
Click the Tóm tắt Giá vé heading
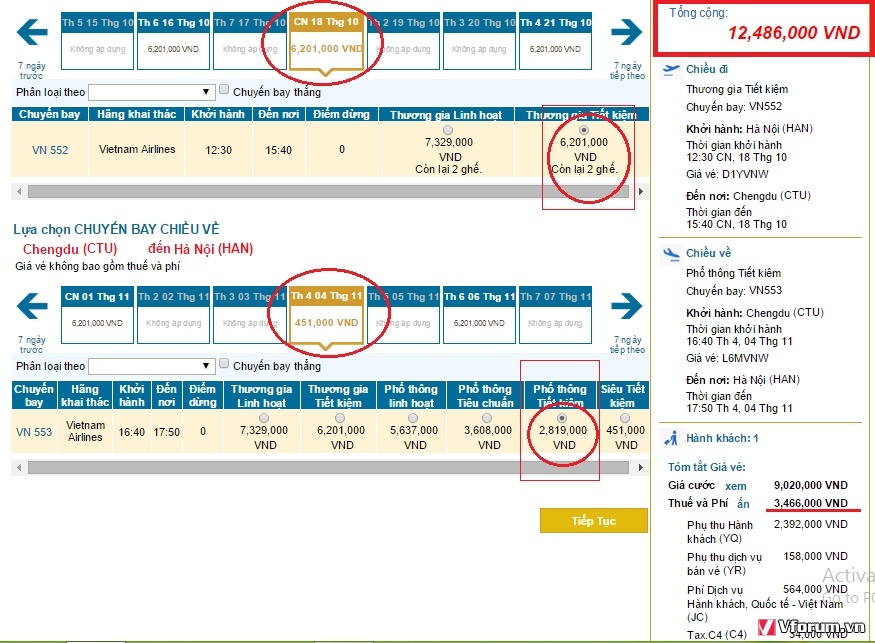[707, 467]
